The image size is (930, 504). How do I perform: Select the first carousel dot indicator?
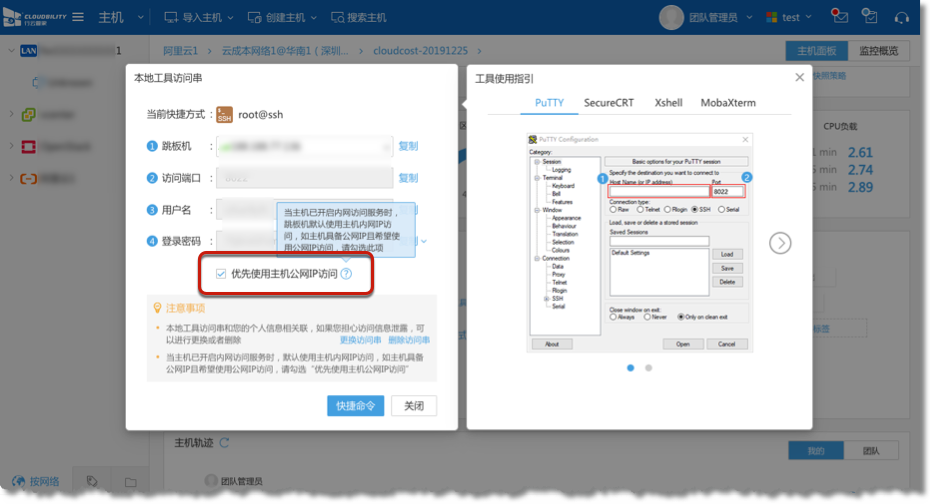tap(630, 368)
